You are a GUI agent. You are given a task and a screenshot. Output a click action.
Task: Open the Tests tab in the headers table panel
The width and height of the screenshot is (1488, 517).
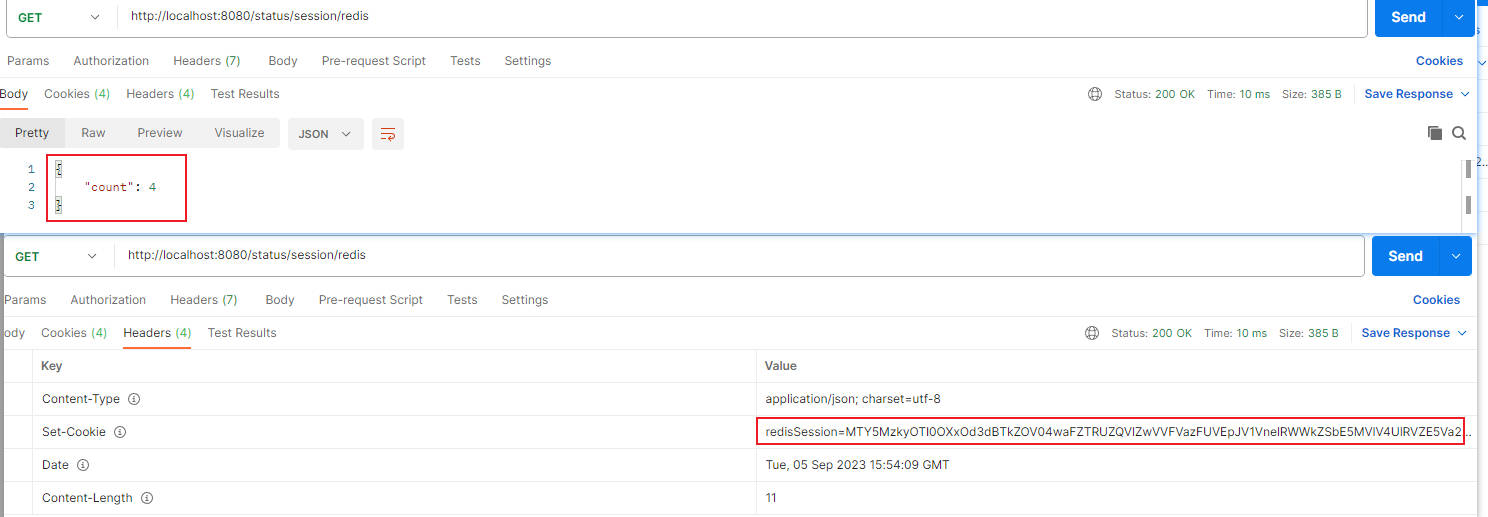(x=462, y=300)
